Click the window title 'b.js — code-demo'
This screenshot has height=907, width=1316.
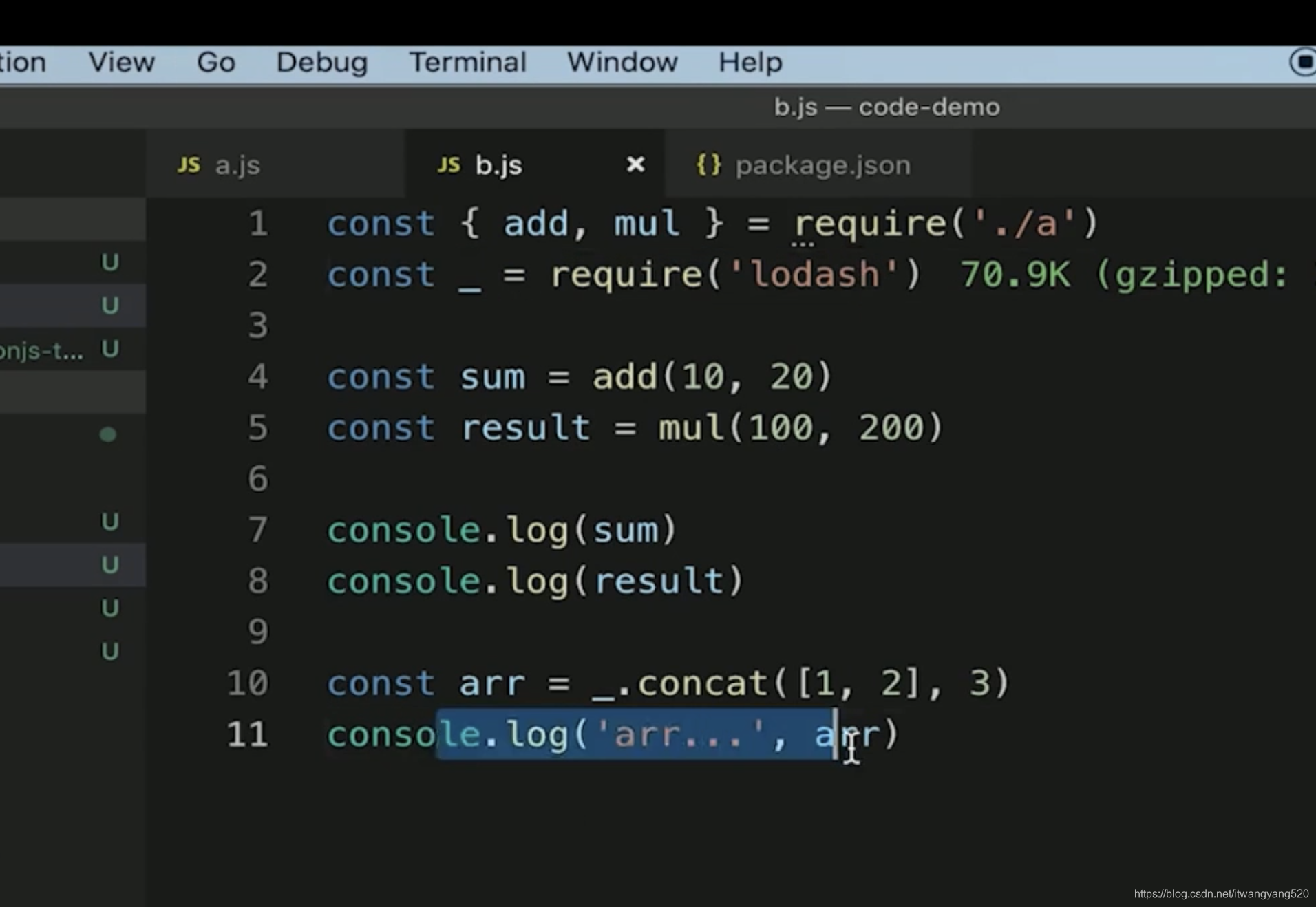pyautogui.click(x=887, y=107)
